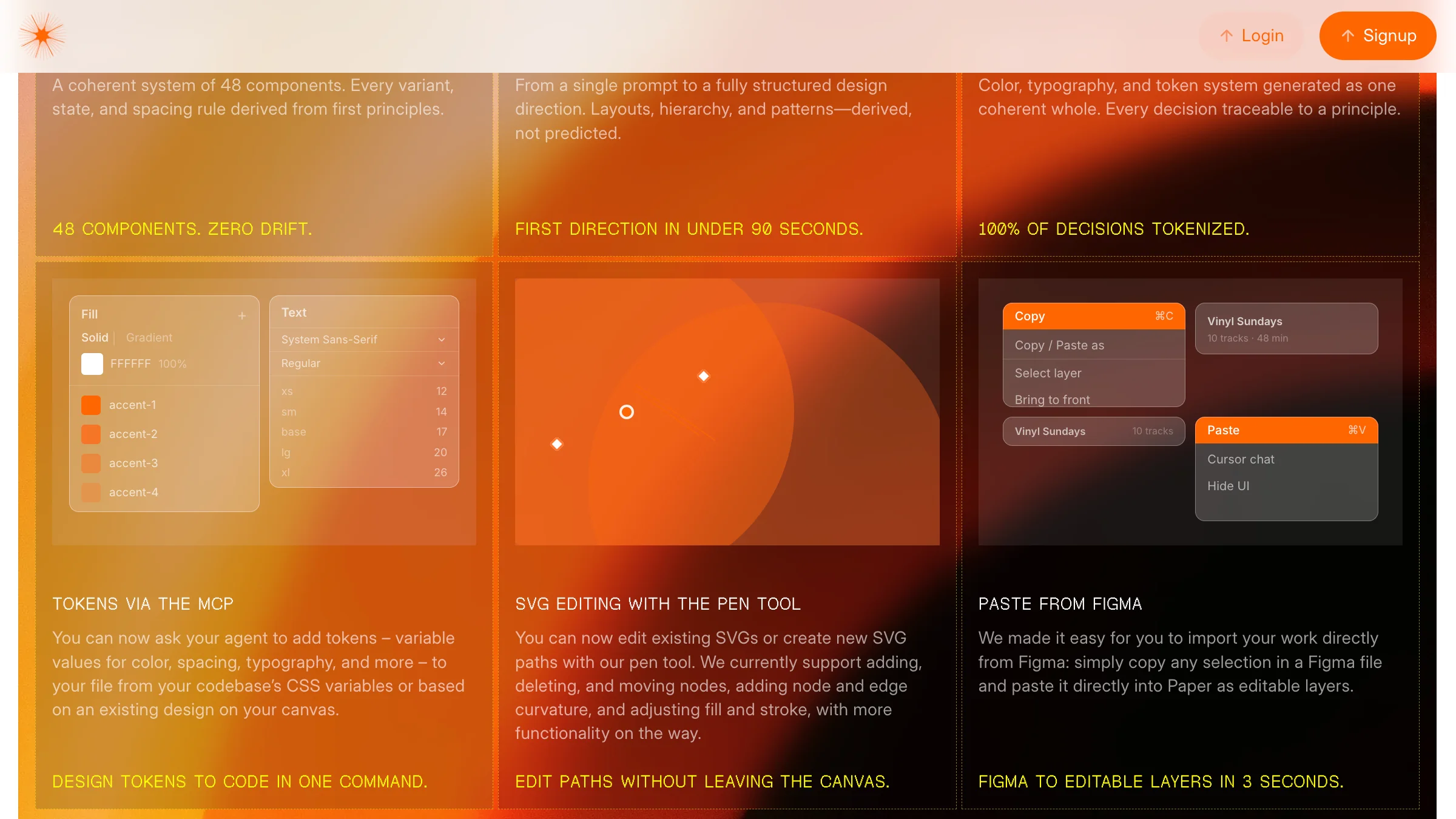1456x819 pixels.
Task: Add a fill with the plus icon
Action: point(242,315)
